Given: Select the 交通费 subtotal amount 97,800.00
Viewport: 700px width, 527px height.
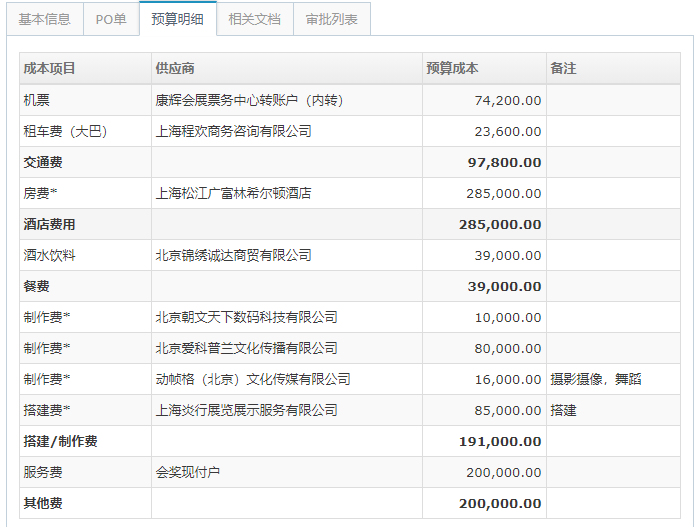Looking at the screenshot, I should coord(504,162).
